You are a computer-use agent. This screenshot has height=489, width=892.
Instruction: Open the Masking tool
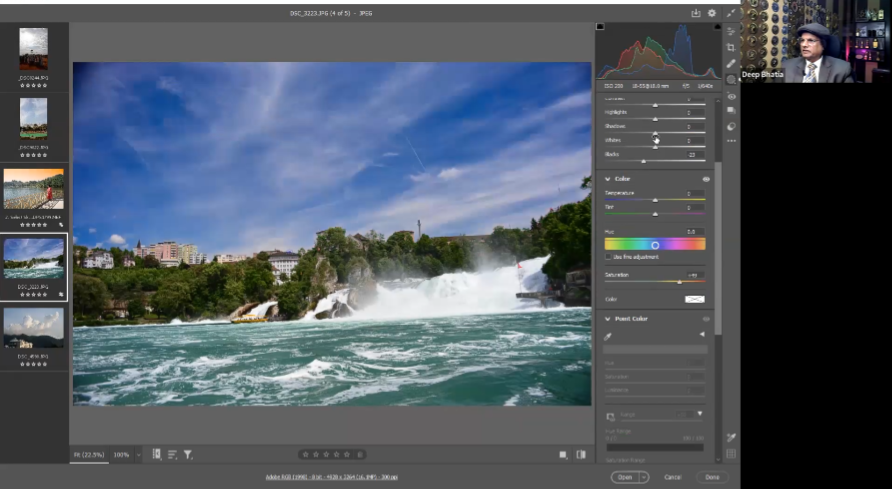(731, 79)
